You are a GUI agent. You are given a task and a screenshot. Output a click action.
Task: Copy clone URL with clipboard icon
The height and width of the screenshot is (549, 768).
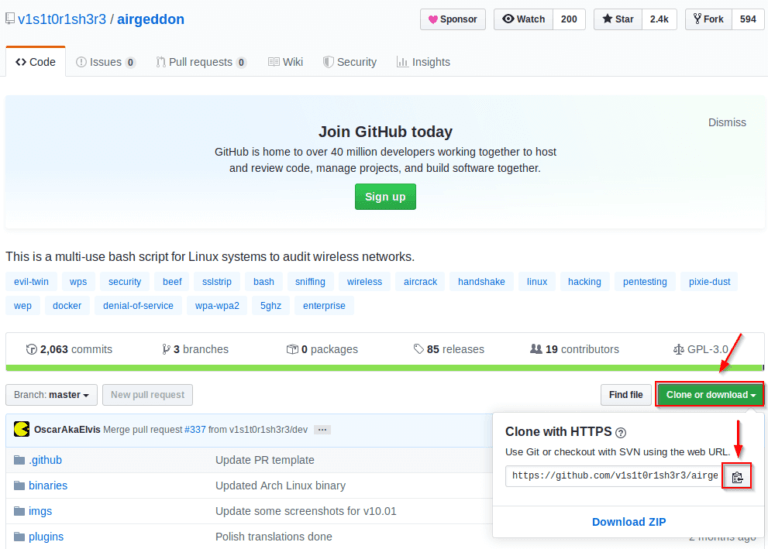coord(737,477)
